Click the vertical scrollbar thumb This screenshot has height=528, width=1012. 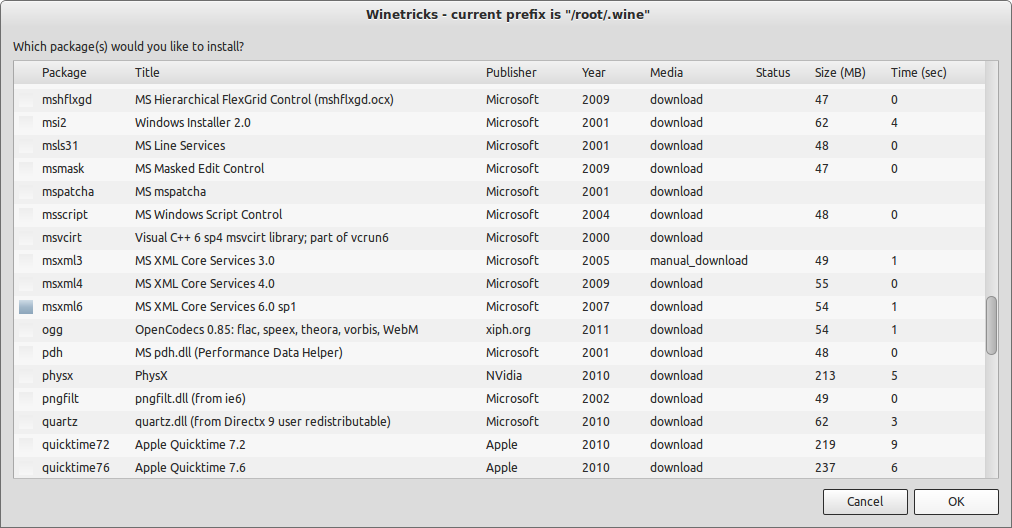pyautogui.click(x=991, y=325)
